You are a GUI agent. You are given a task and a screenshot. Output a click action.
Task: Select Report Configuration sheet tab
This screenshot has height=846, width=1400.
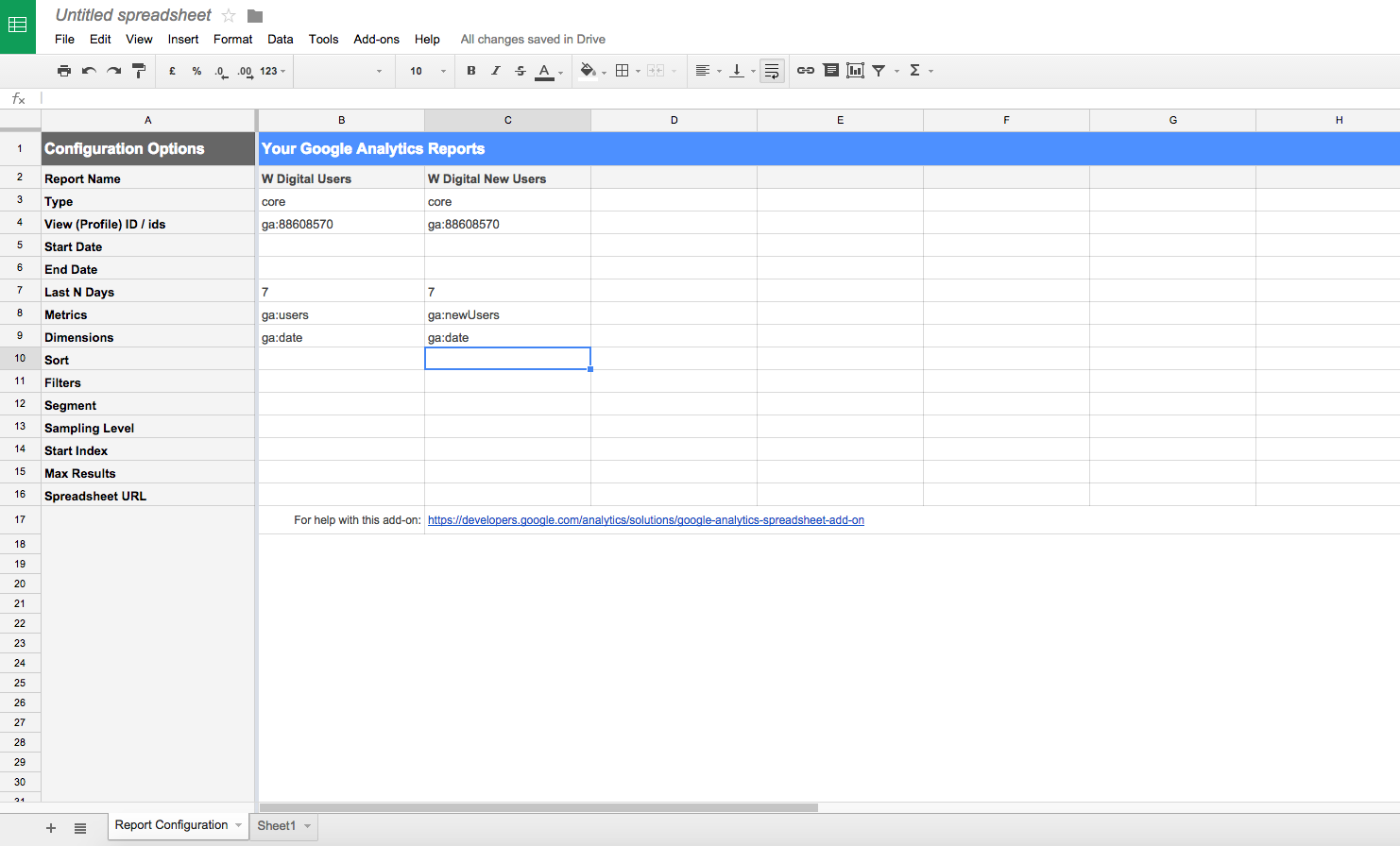pos(171,825)
